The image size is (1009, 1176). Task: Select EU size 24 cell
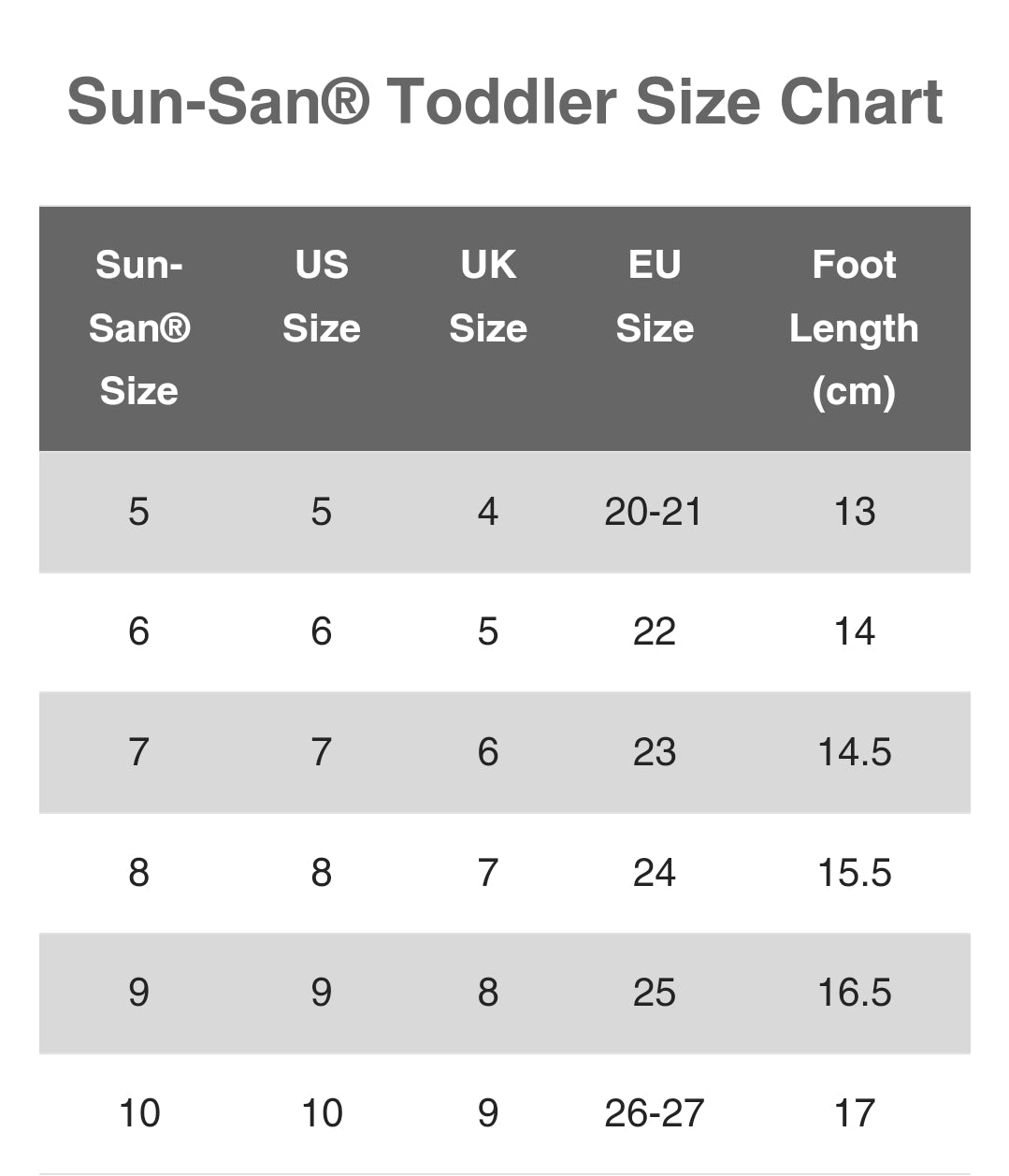654,873
